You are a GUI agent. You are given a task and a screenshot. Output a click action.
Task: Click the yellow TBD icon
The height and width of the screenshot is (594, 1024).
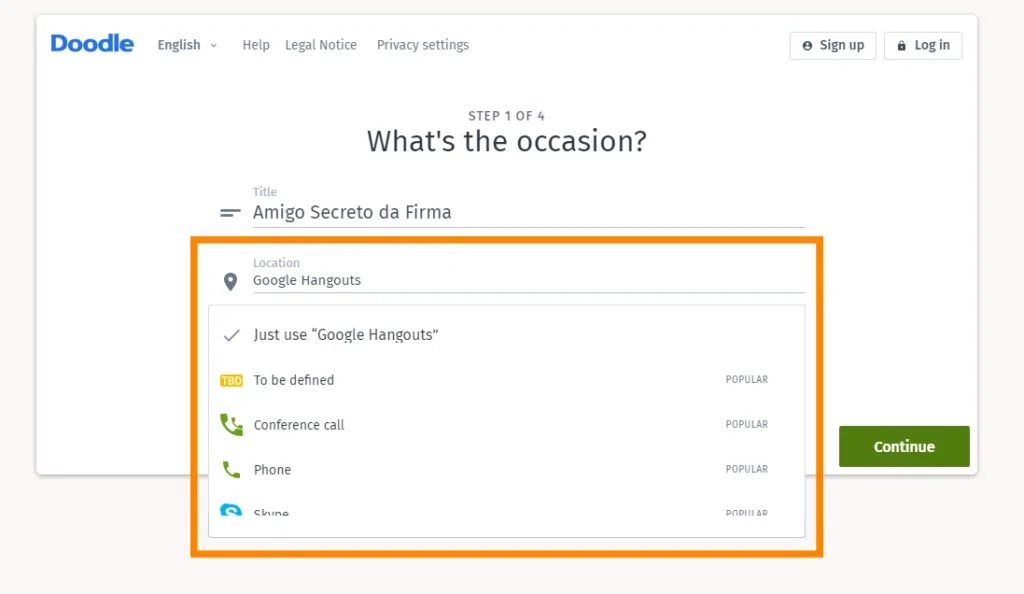coord(231,381)
